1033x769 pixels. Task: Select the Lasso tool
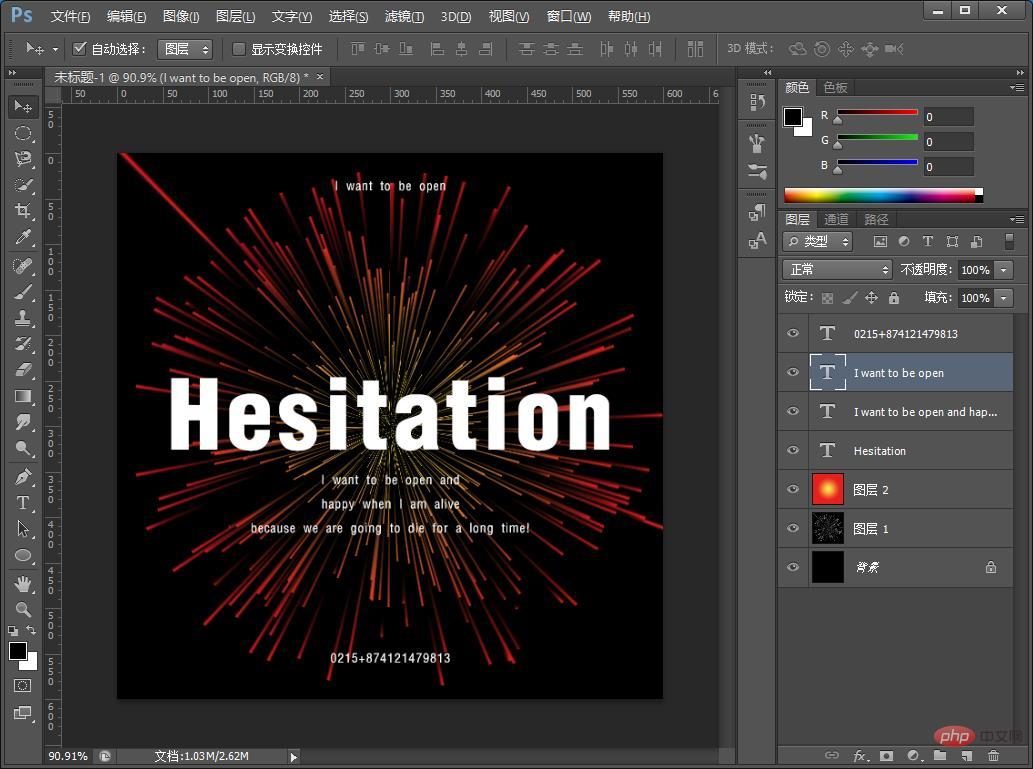23,159
